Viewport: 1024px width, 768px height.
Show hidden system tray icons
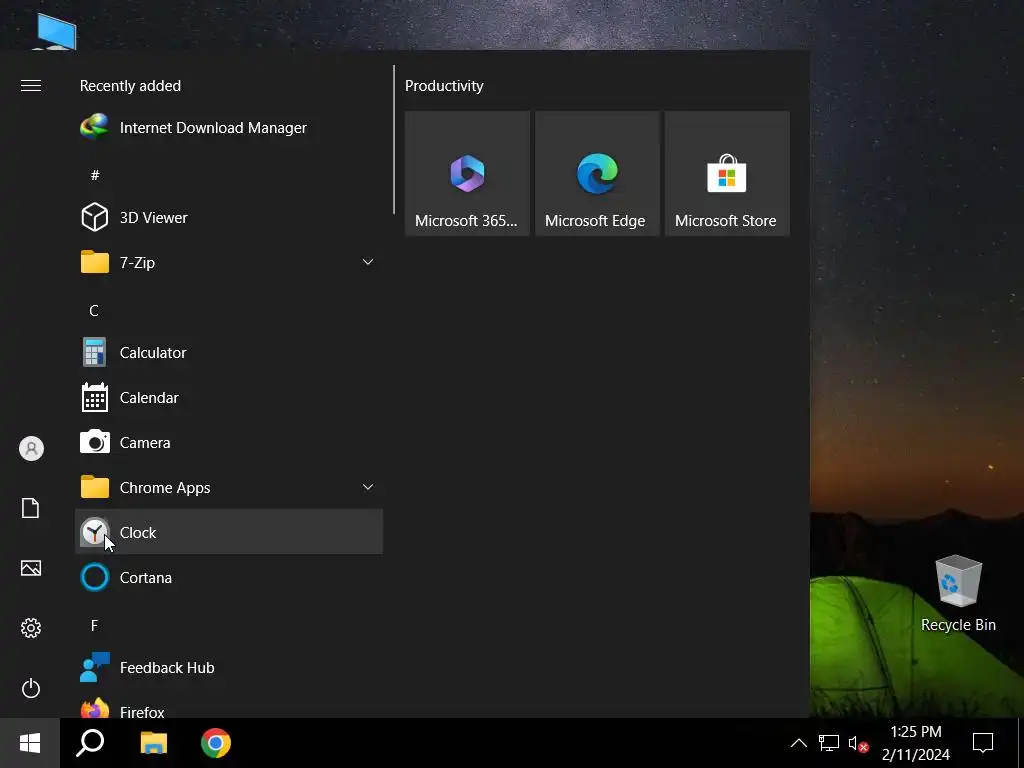799,743
